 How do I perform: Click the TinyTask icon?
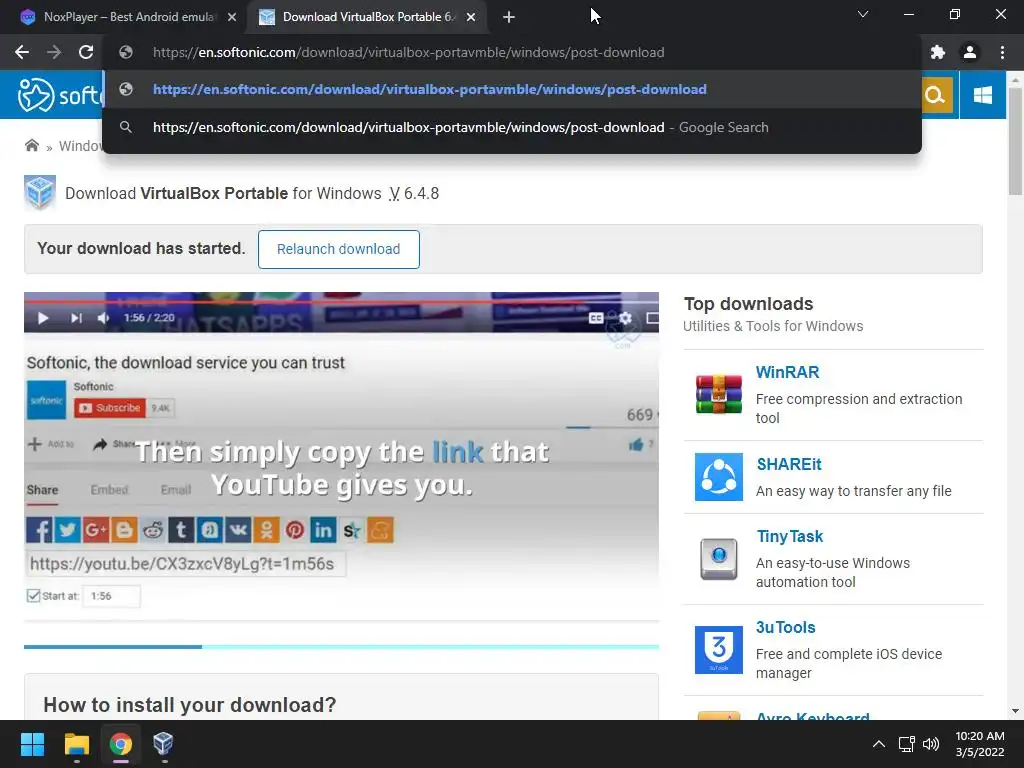[718, 559]
